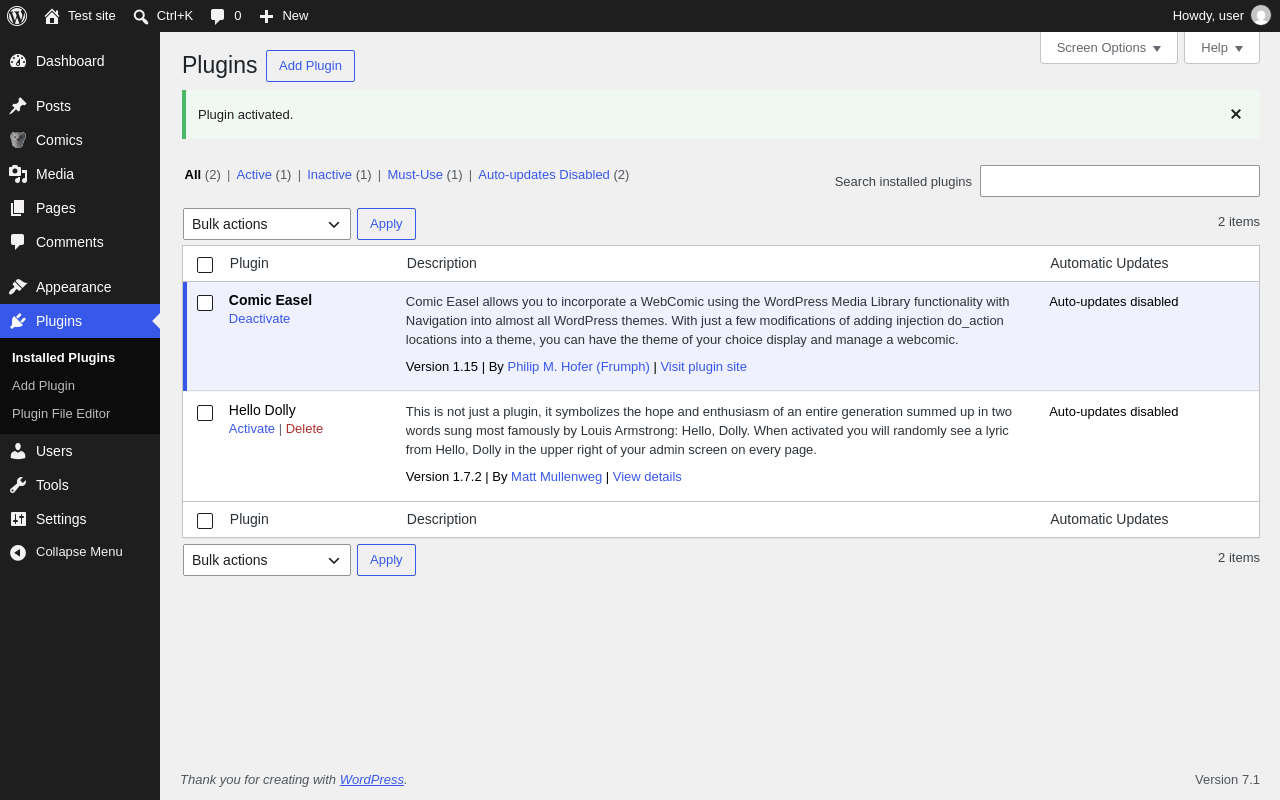This screenshot has width=1280, height=800.
Task: Open the bottom Bulk actions dropdown
Action: pyautogui.click(x=267, y=560)
